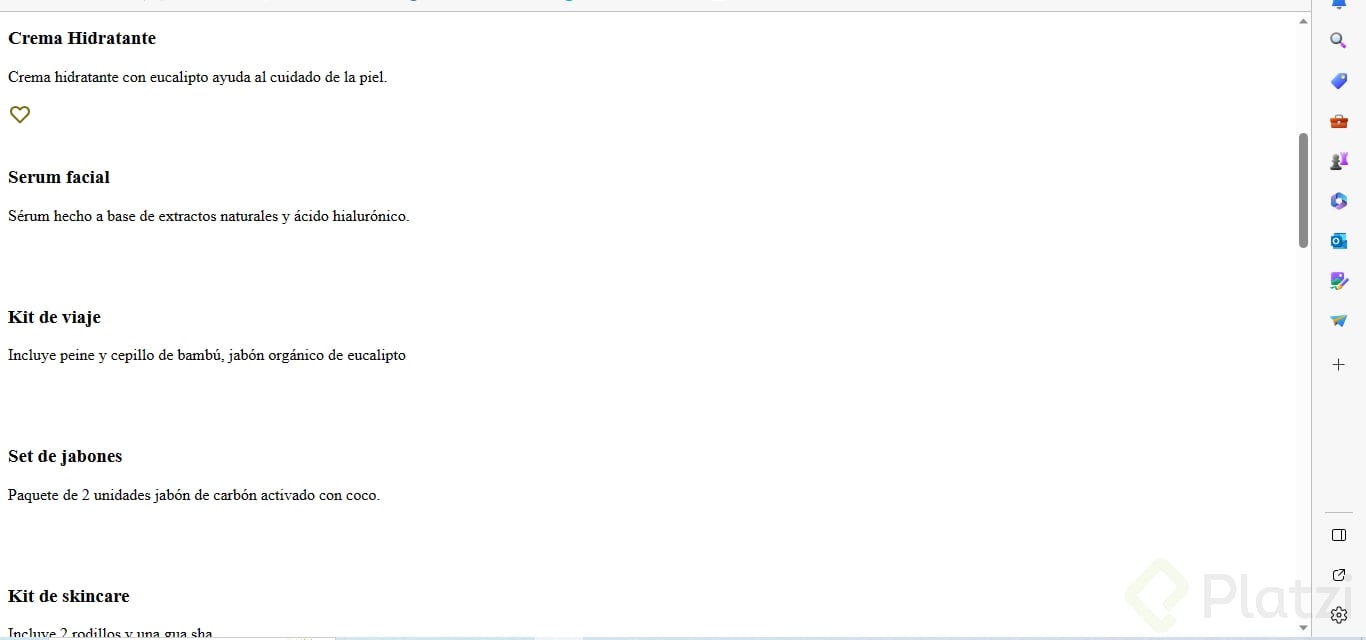The height and width of the screenshot is (640, 1366).
Task: Click the heart favorite icon under Crema Hidratante
Action: [x=19, y=115]
